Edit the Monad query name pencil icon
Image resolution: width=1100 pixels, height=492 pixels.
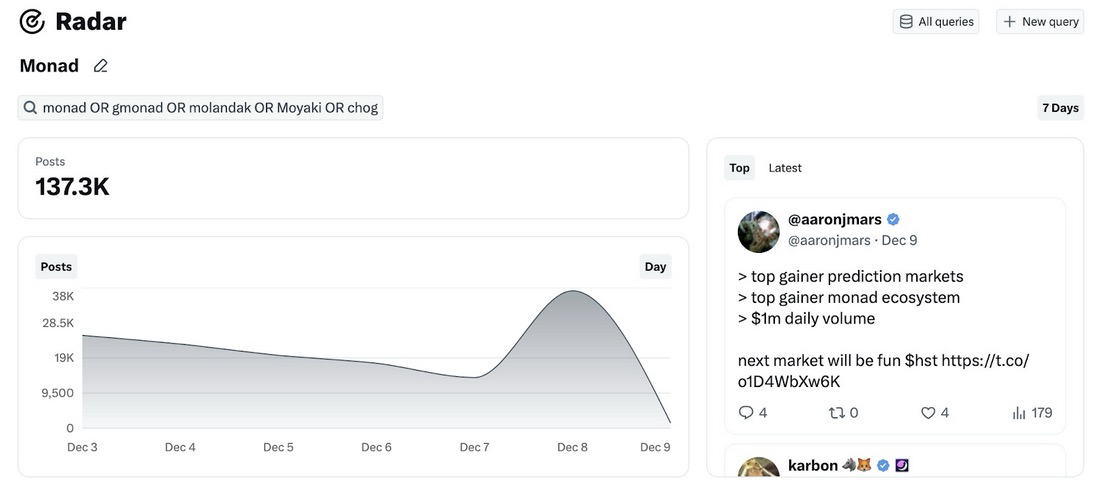(x=100, y=66)
